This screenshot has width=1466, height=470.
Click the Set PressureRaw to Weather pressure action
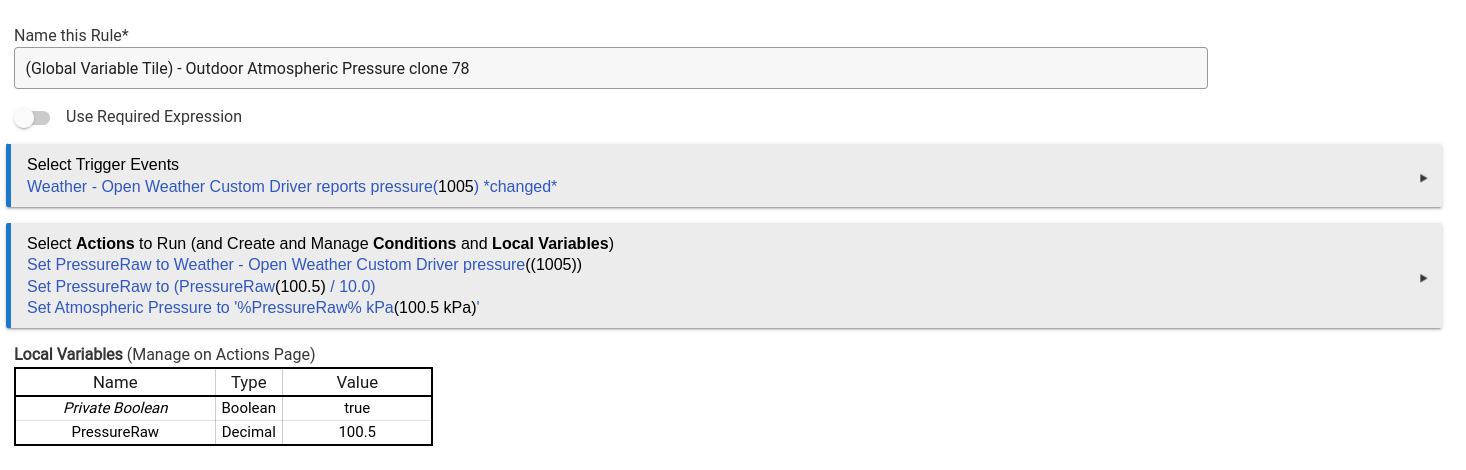[304, 265]
